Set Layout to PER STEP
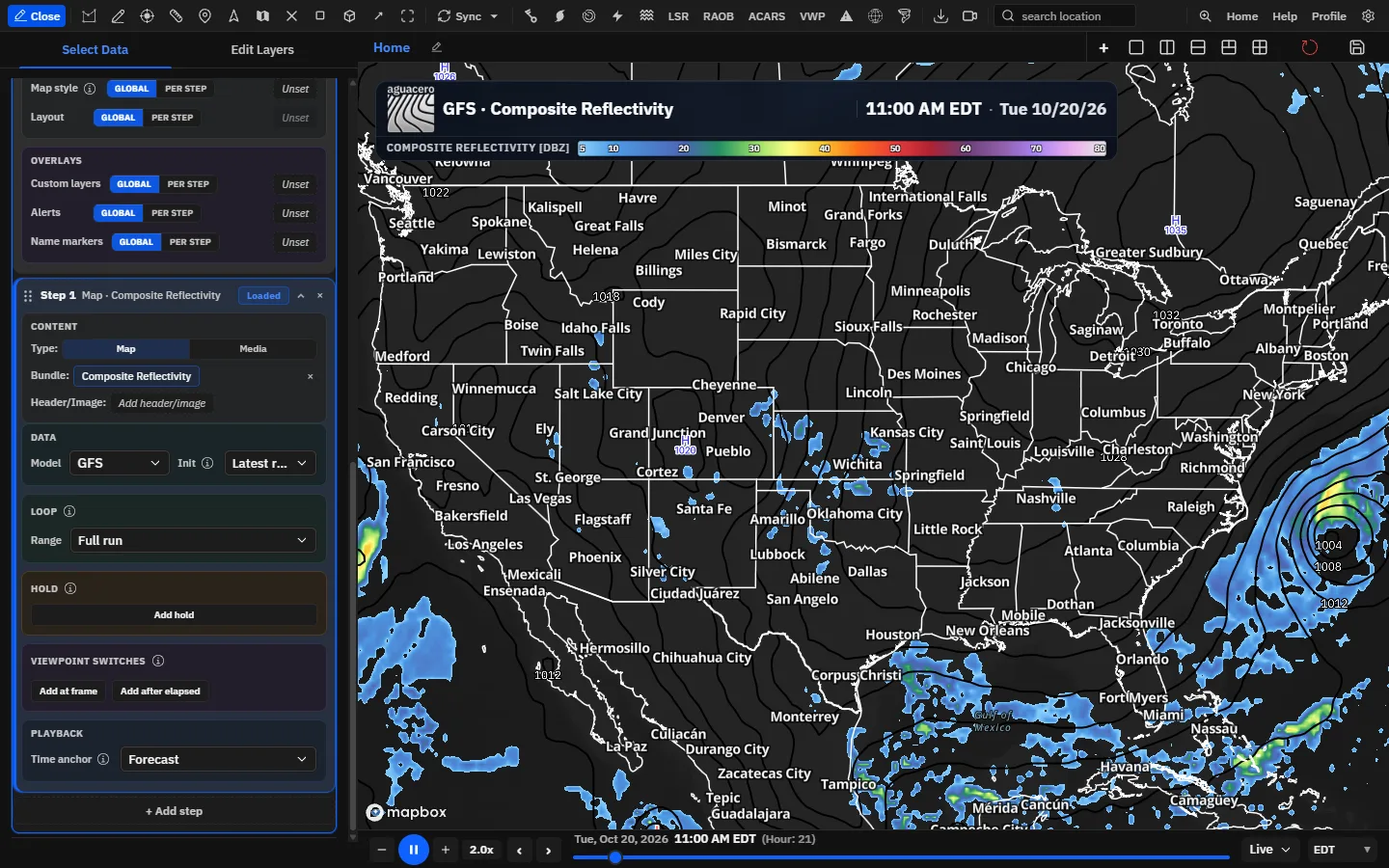 (172, 118)
